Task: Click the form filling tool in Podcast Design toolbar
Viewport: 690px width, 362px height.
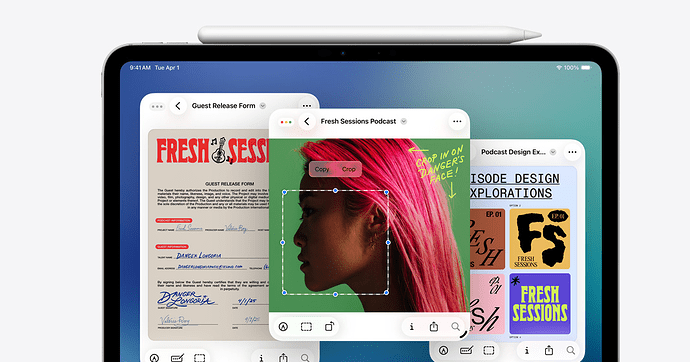Action: (x=466, y=350)
